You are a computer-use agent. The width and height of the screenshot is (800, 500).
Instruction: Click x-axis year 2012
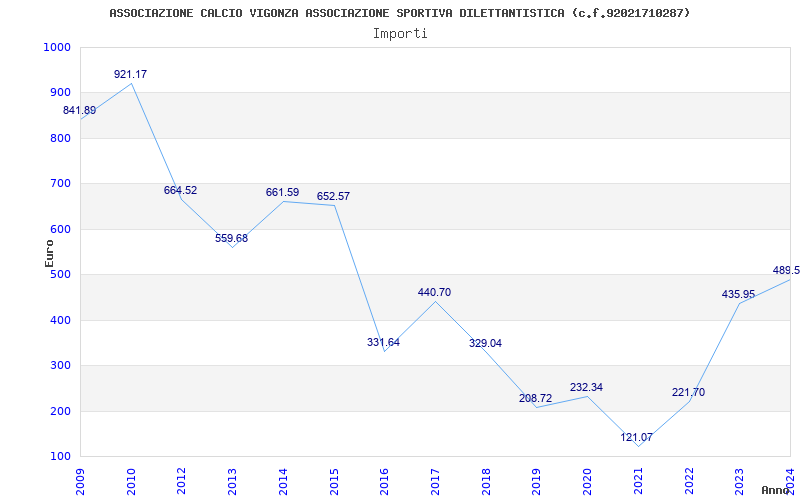tap(182, 481)
